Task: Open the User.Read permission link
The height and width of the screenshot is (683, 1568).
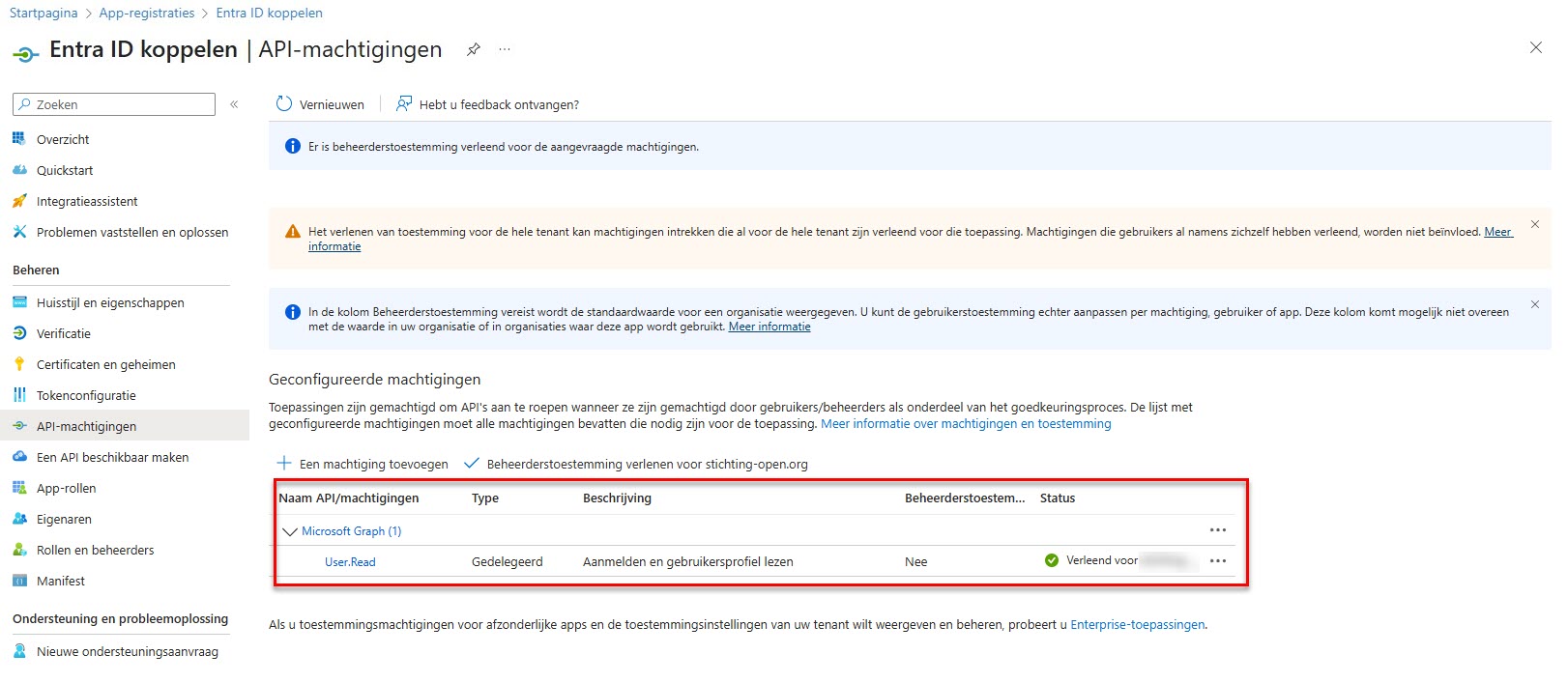Action: coord(350,562)
